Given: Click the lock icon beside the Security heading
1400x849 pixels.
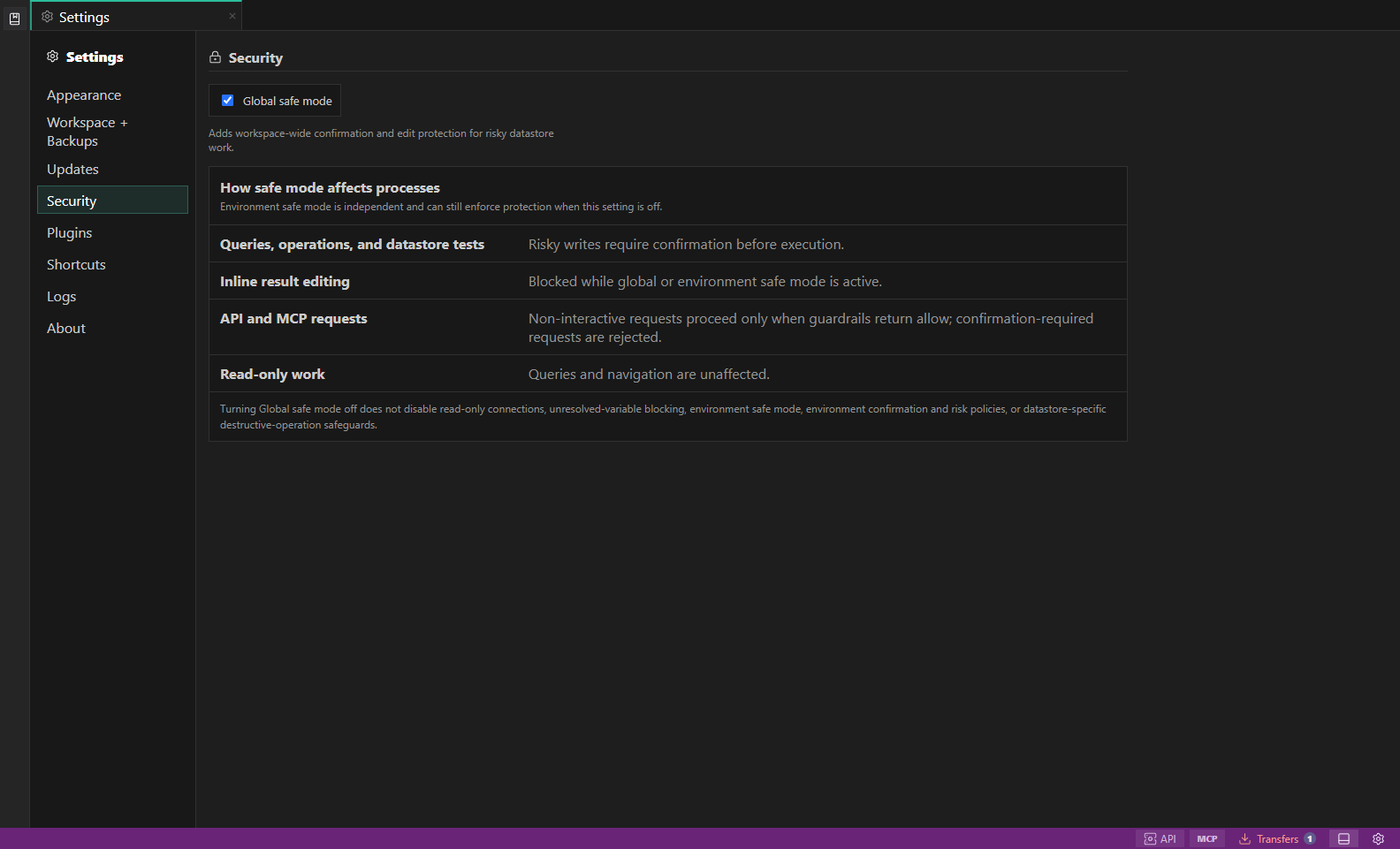Looking at the screenshot, I should (x=215, y=57).
